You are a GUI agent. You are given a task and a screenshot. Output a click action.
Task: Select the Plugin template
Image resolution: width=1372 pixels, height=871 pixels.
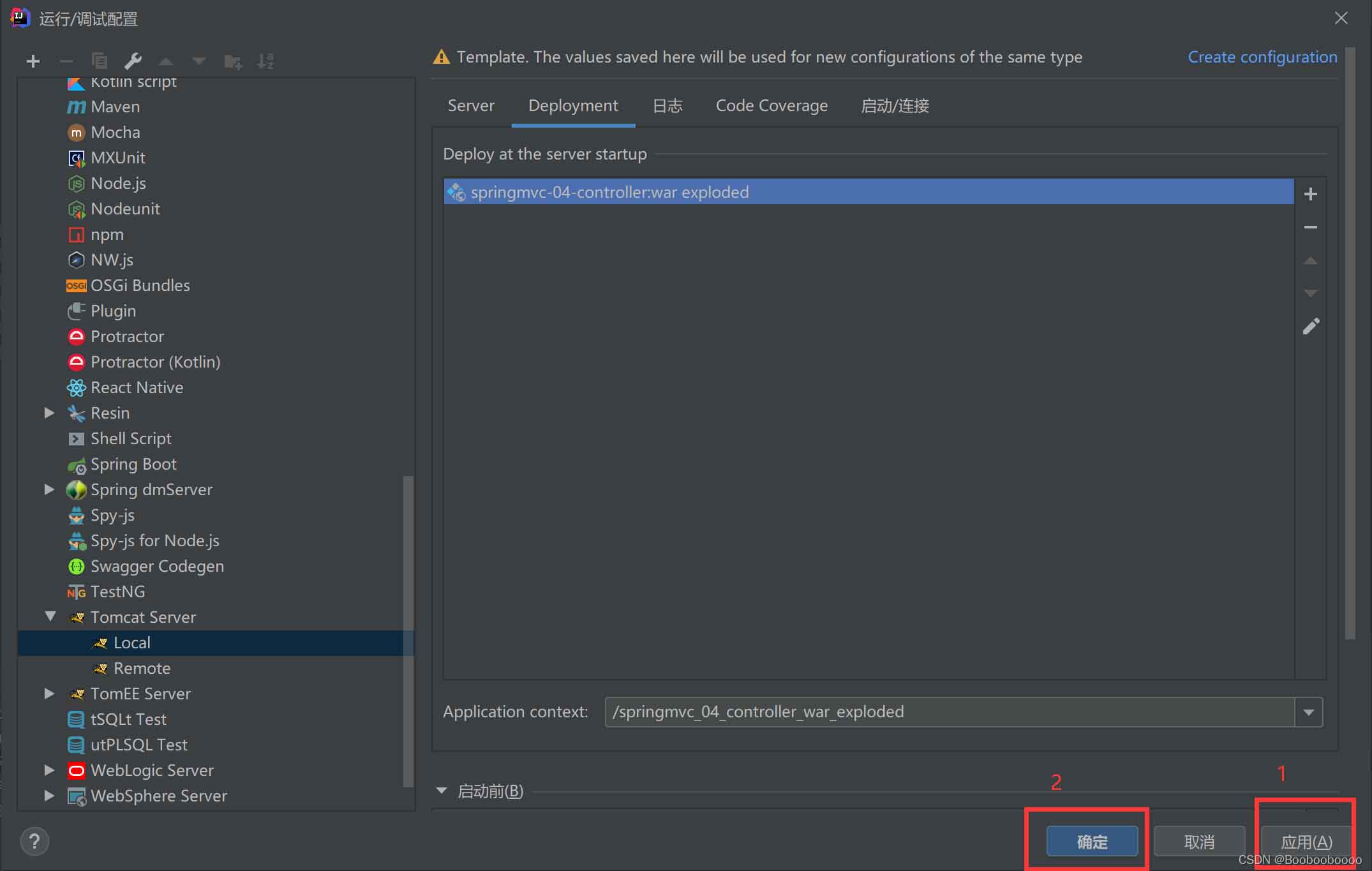pyautogui.click(x=113, y=311)
